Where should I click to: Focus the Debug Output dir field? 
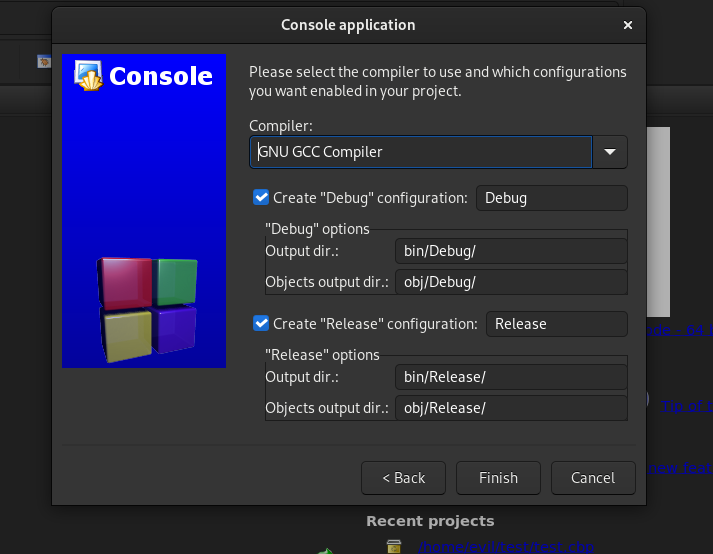pos(510,250)
